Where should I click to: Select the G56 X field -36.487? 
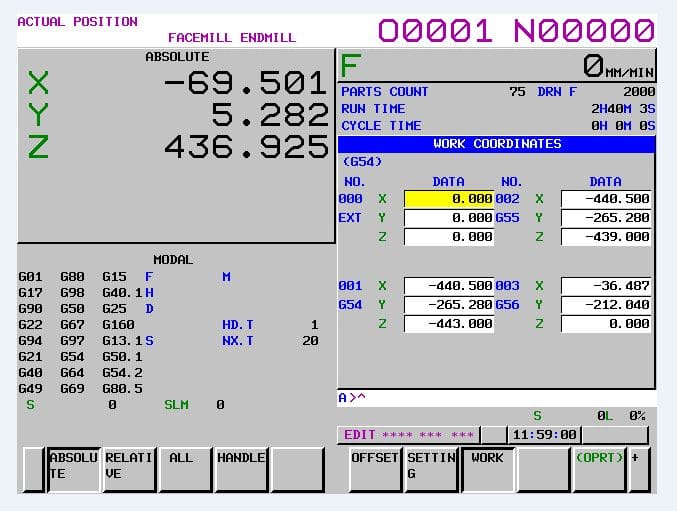pos(606,286)
